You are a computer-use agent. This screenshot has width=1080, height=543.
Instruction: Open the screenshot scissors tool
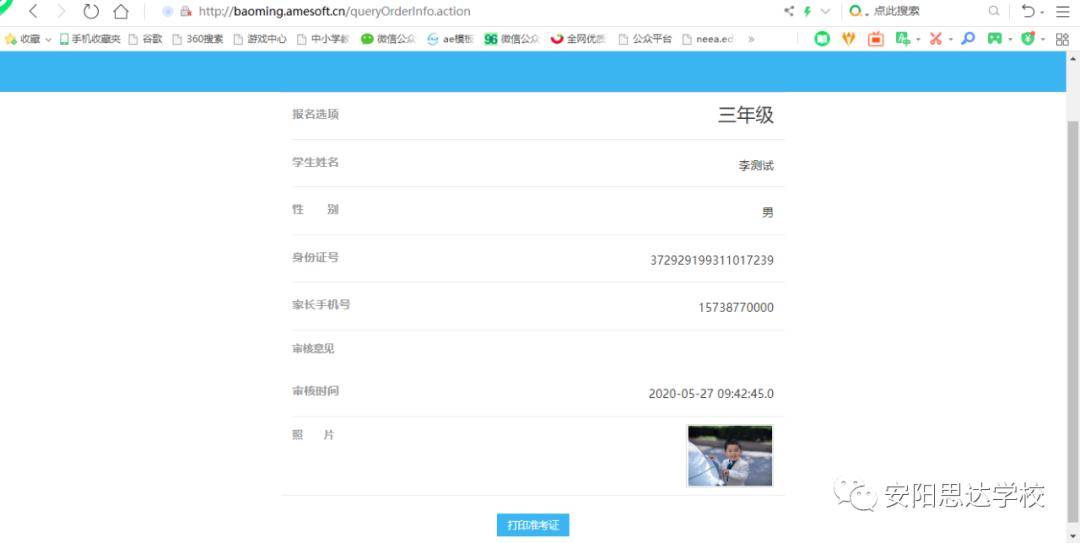pyautogui.click(x=935, y=39)
